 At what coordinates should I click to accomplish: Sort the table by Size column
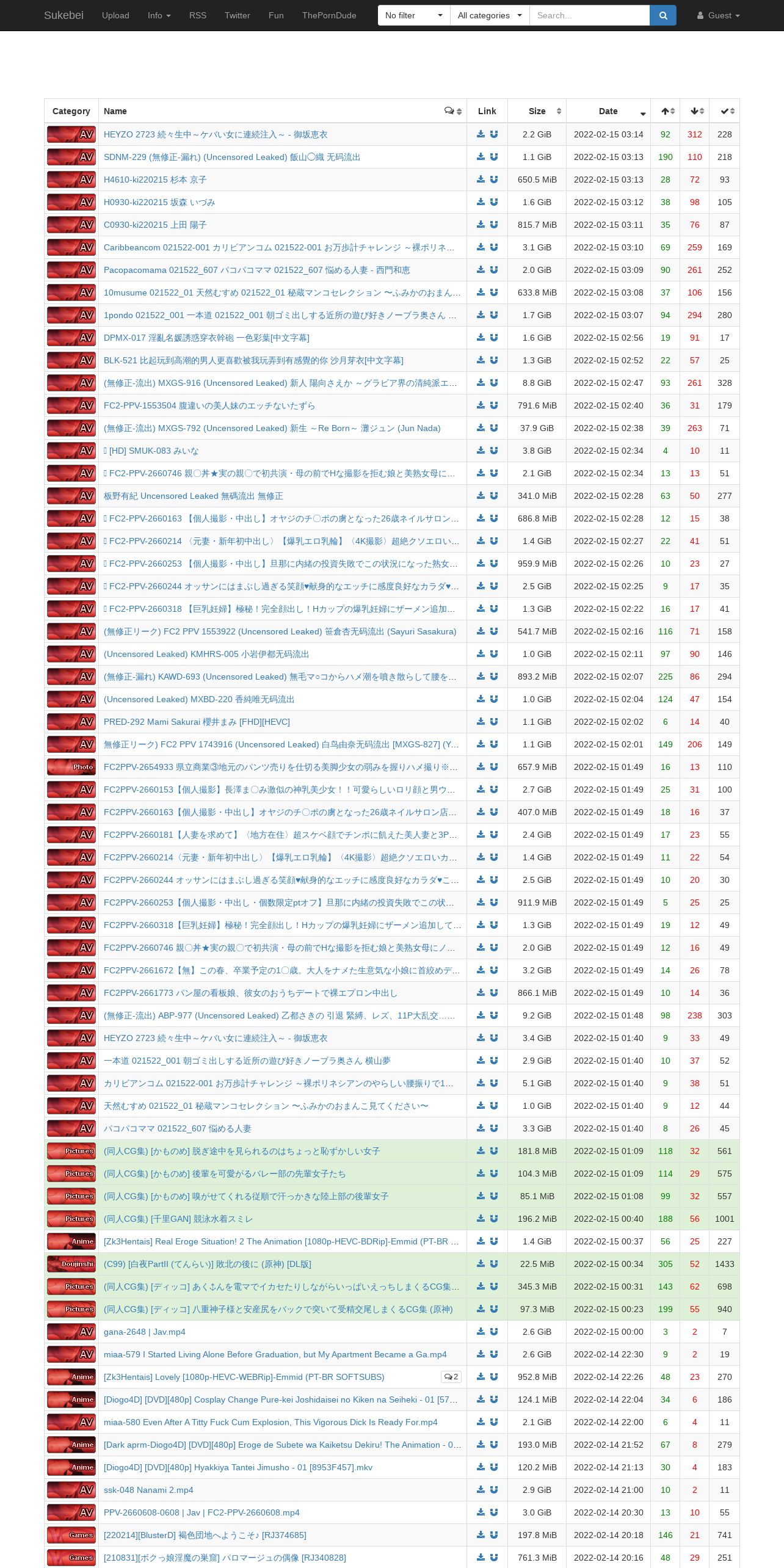click(537, 111)
